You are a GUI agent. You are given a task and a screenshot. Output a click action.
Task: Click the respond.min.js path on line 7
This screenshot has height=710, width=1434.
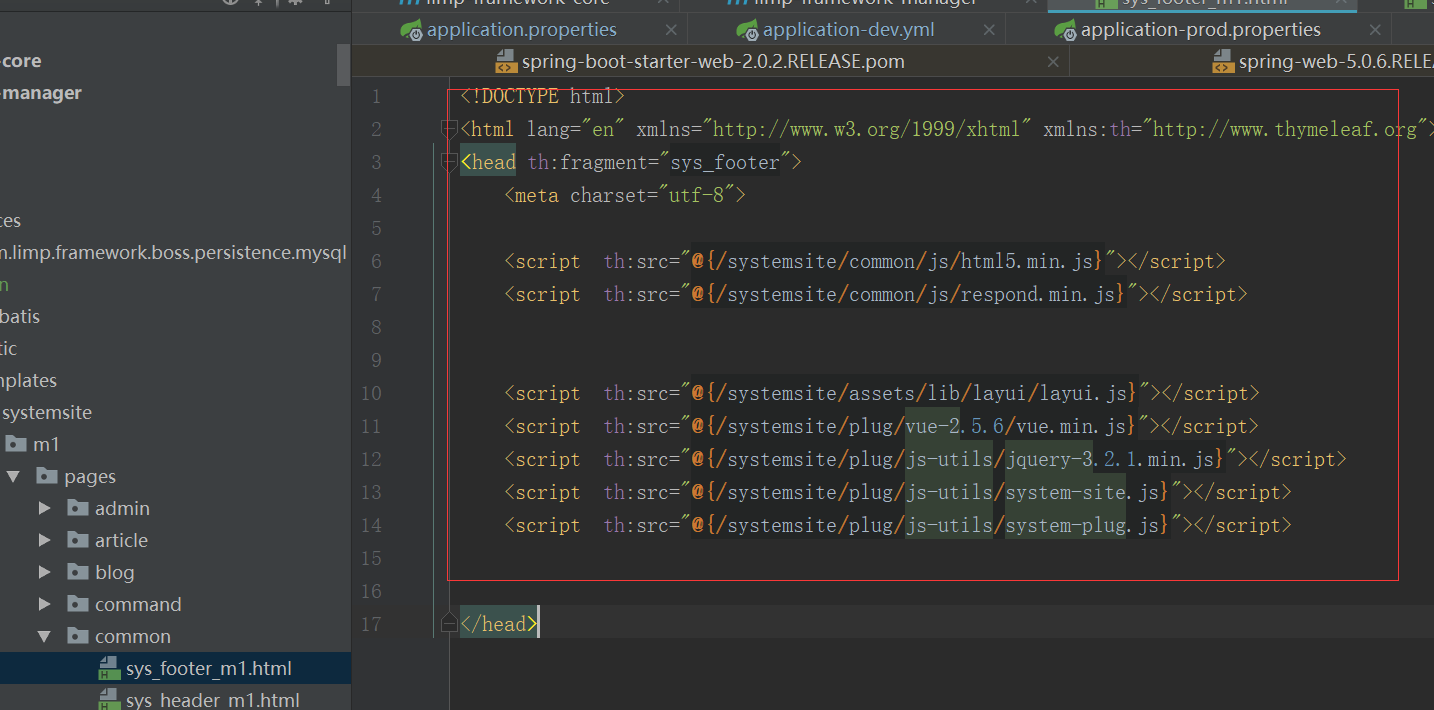point(909,294)
